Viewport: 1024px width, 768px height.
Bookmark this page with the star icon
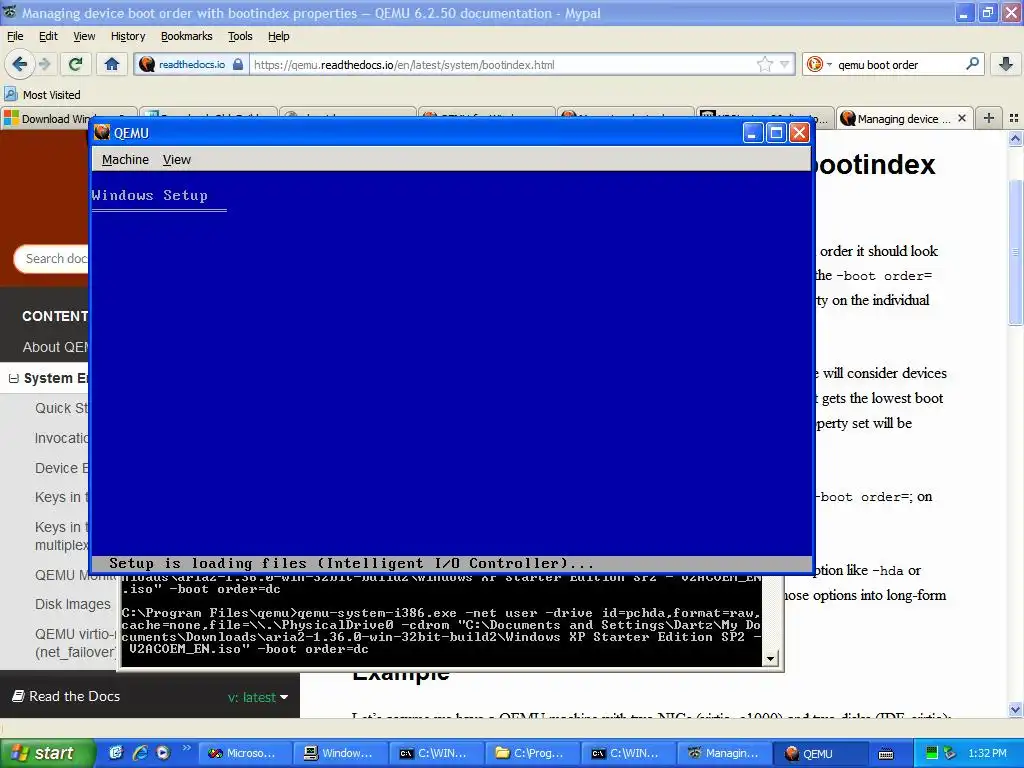764,64
